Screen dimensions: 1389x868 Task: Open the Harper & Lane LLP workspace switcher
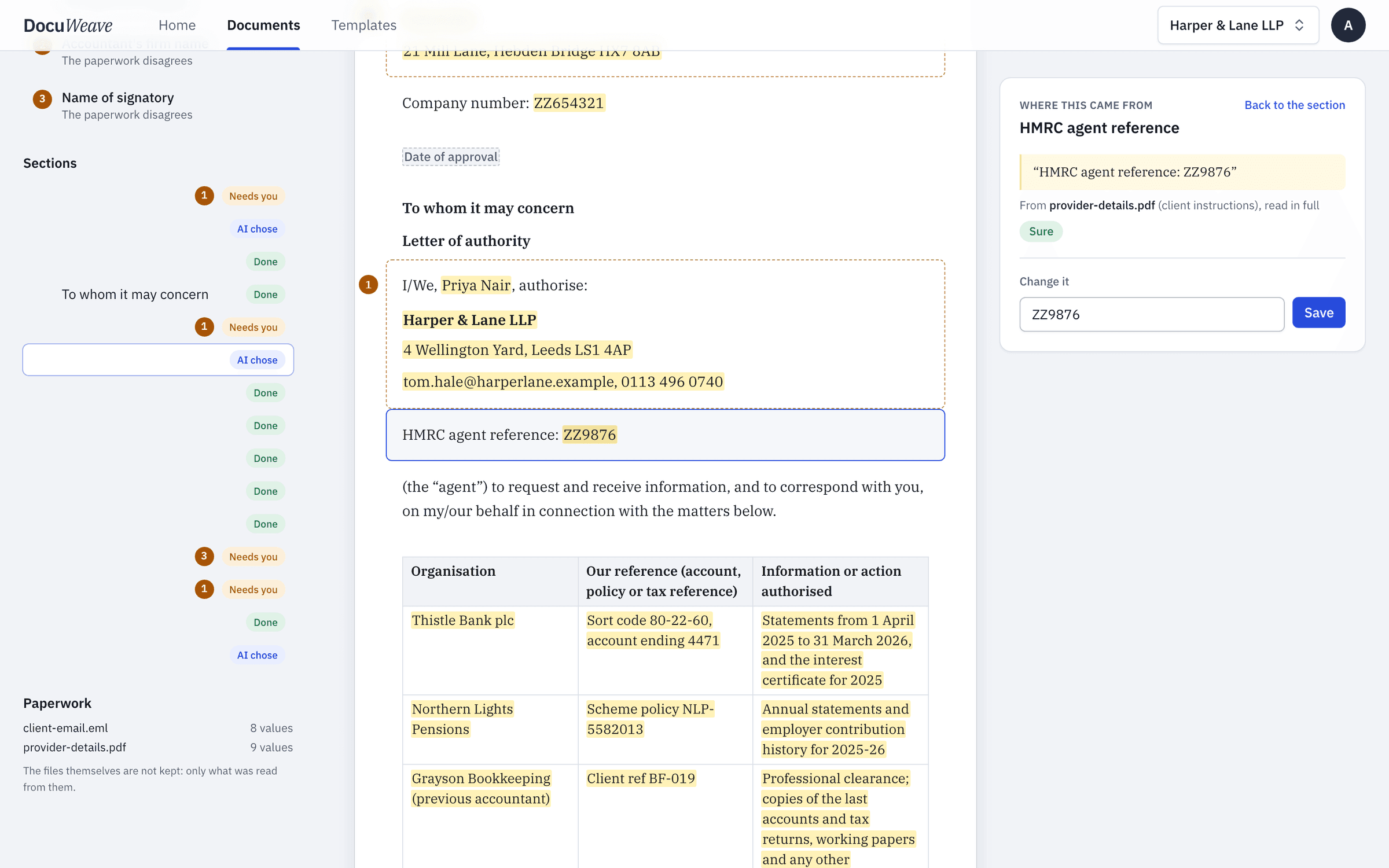click(x=1238, y=25)
